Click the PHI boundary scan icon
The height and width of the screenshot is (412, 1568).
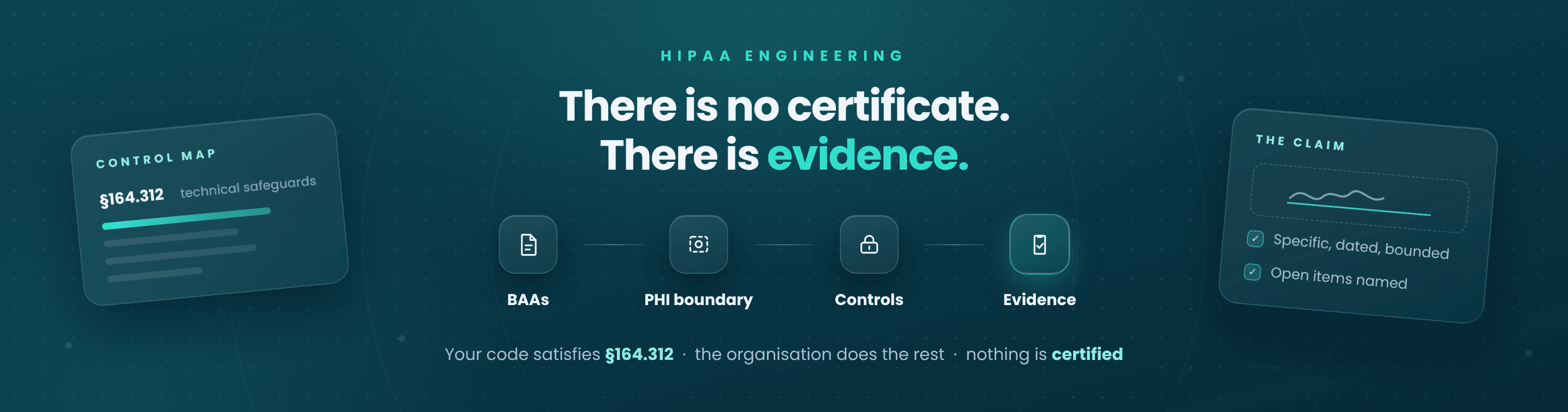tap(698, 244)
